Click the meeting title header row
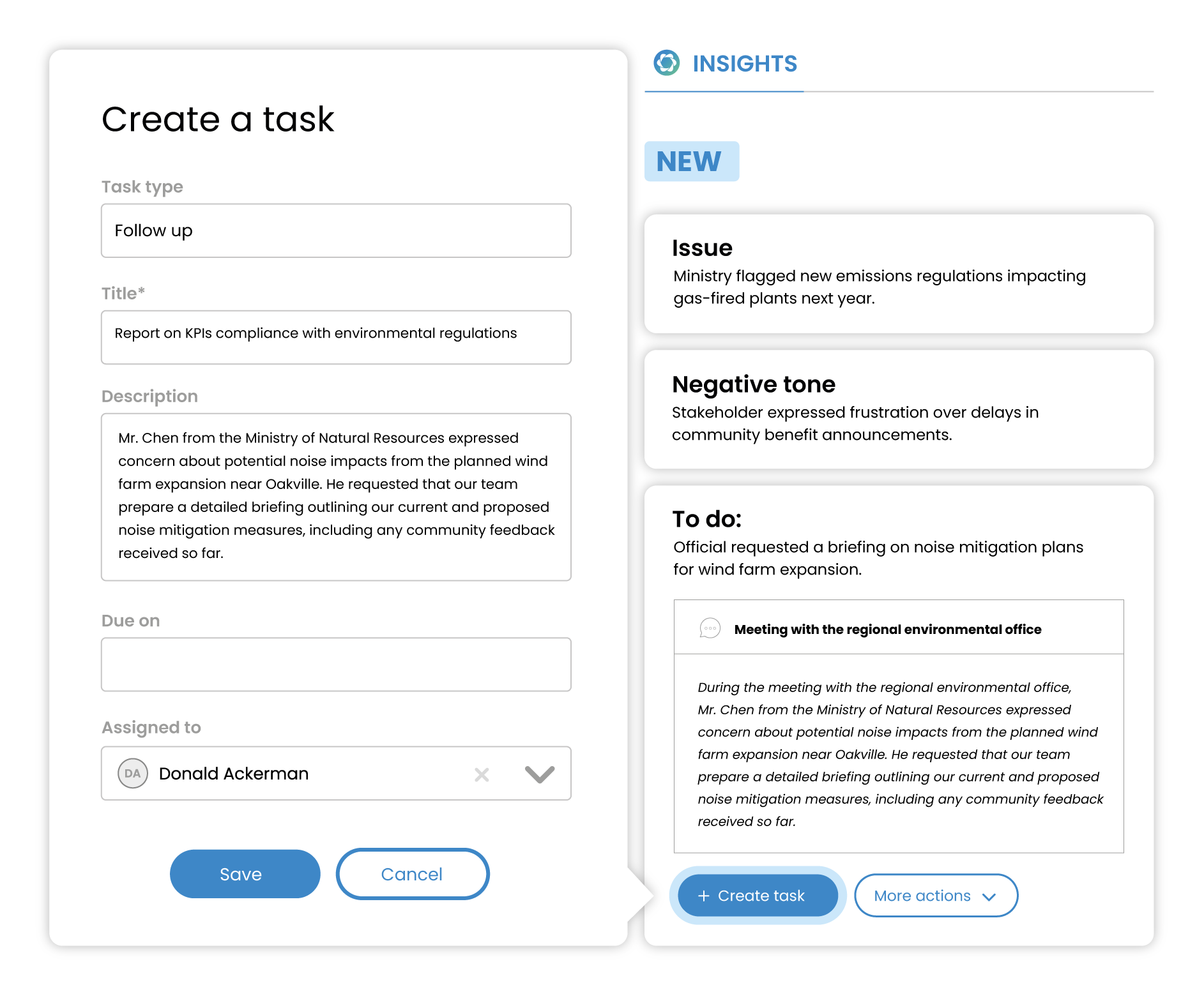1204x994 pixels. coord(898,628)
